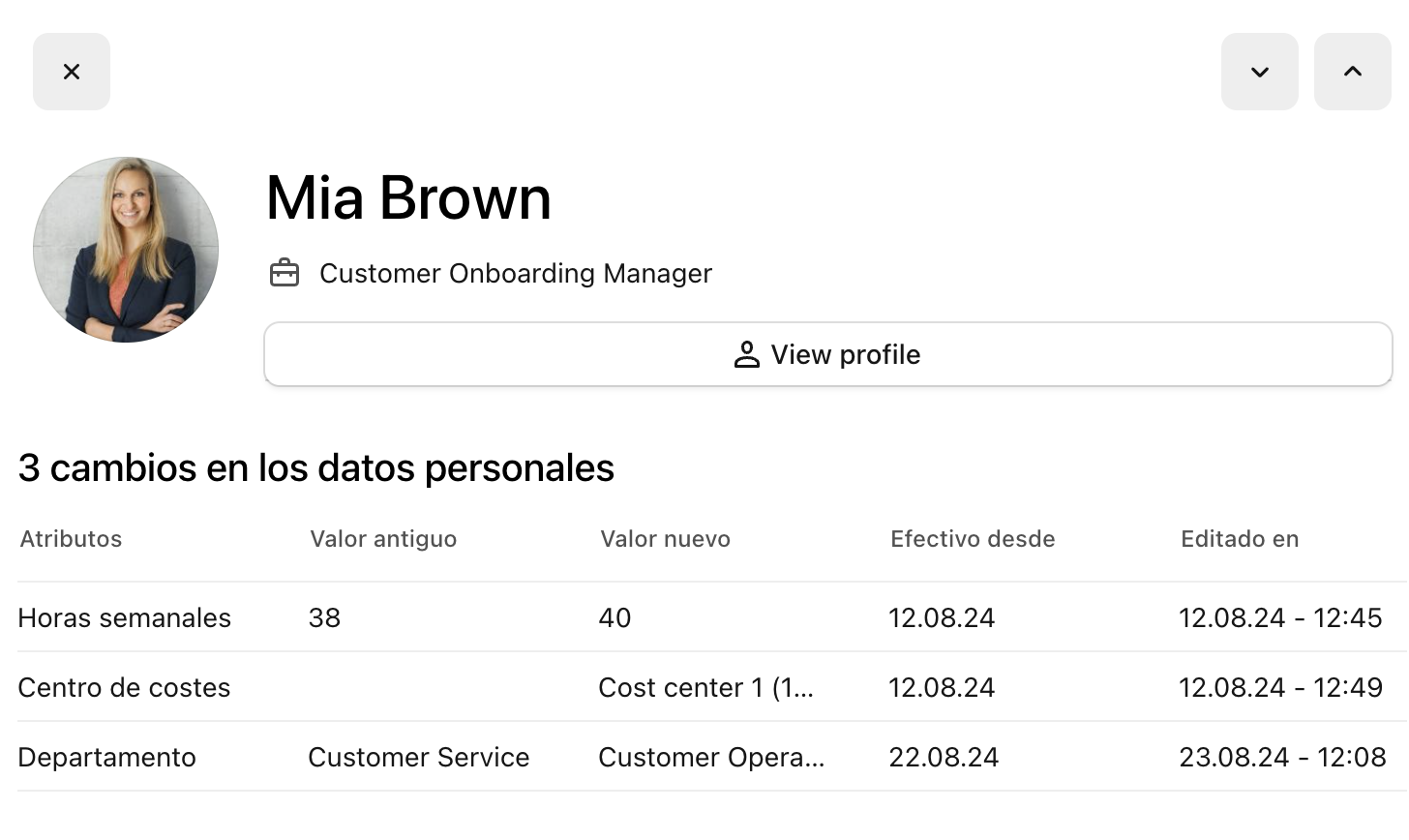Screen dimensions: 1409x840
Task: Select the Horas semanales row label
Action: click(x=125, y=617)
